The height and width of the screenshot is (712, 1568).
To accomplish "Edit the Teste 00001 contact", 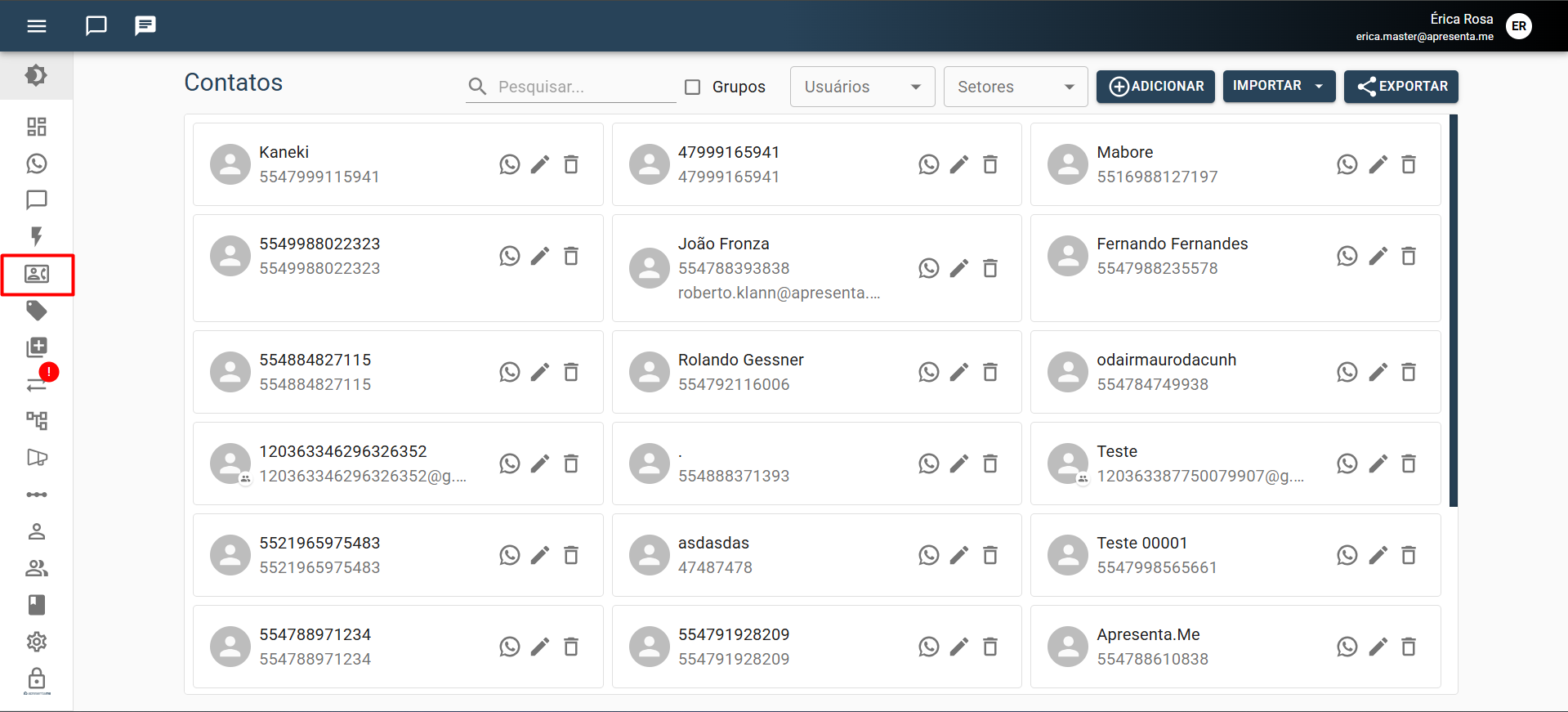I will click(1378, 555).
